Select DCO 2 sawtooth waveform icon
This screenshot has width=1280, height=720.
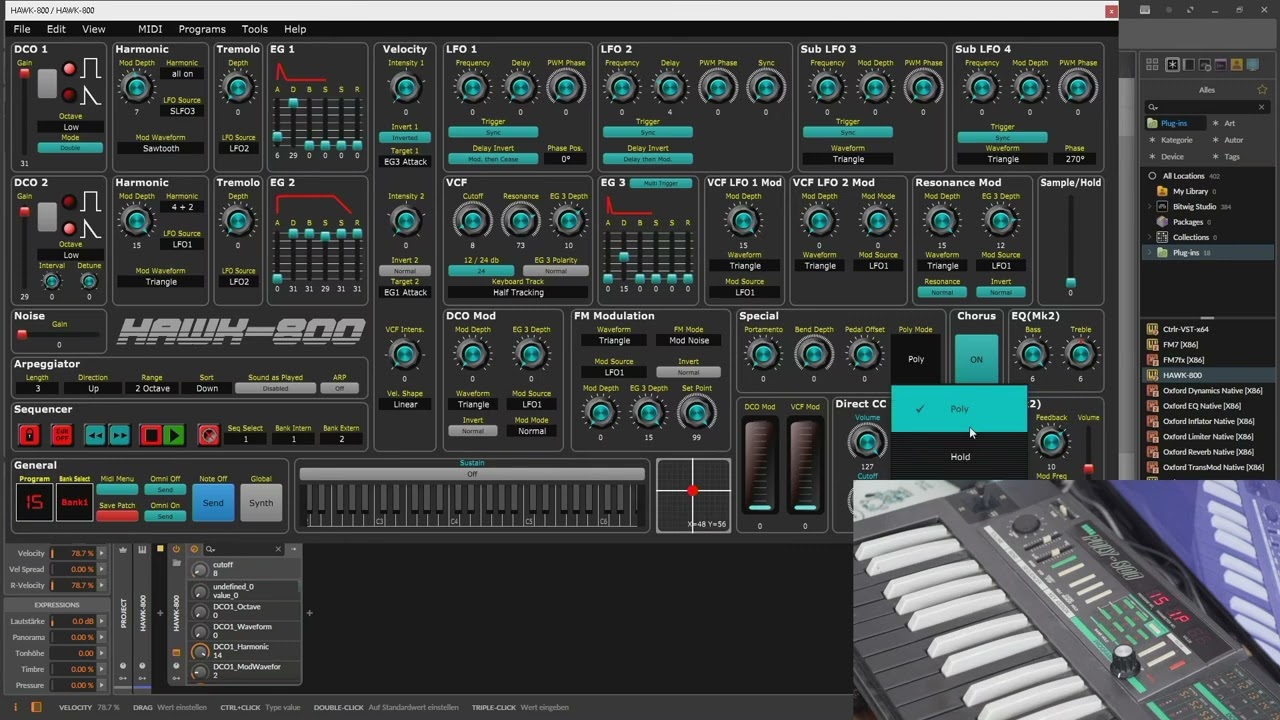click(91, 229)
